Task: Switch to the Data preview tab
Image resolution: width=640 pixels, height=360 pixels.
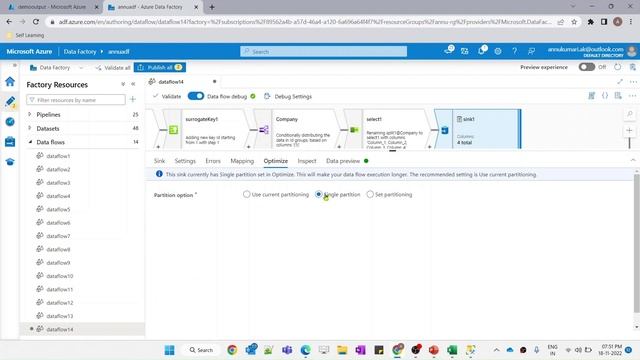Action: pos(343,161)
